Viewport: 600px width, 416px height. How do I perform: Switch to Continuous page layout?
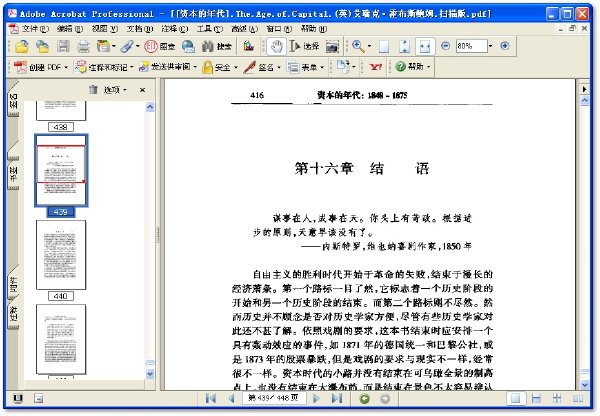(x=536, y=399)
